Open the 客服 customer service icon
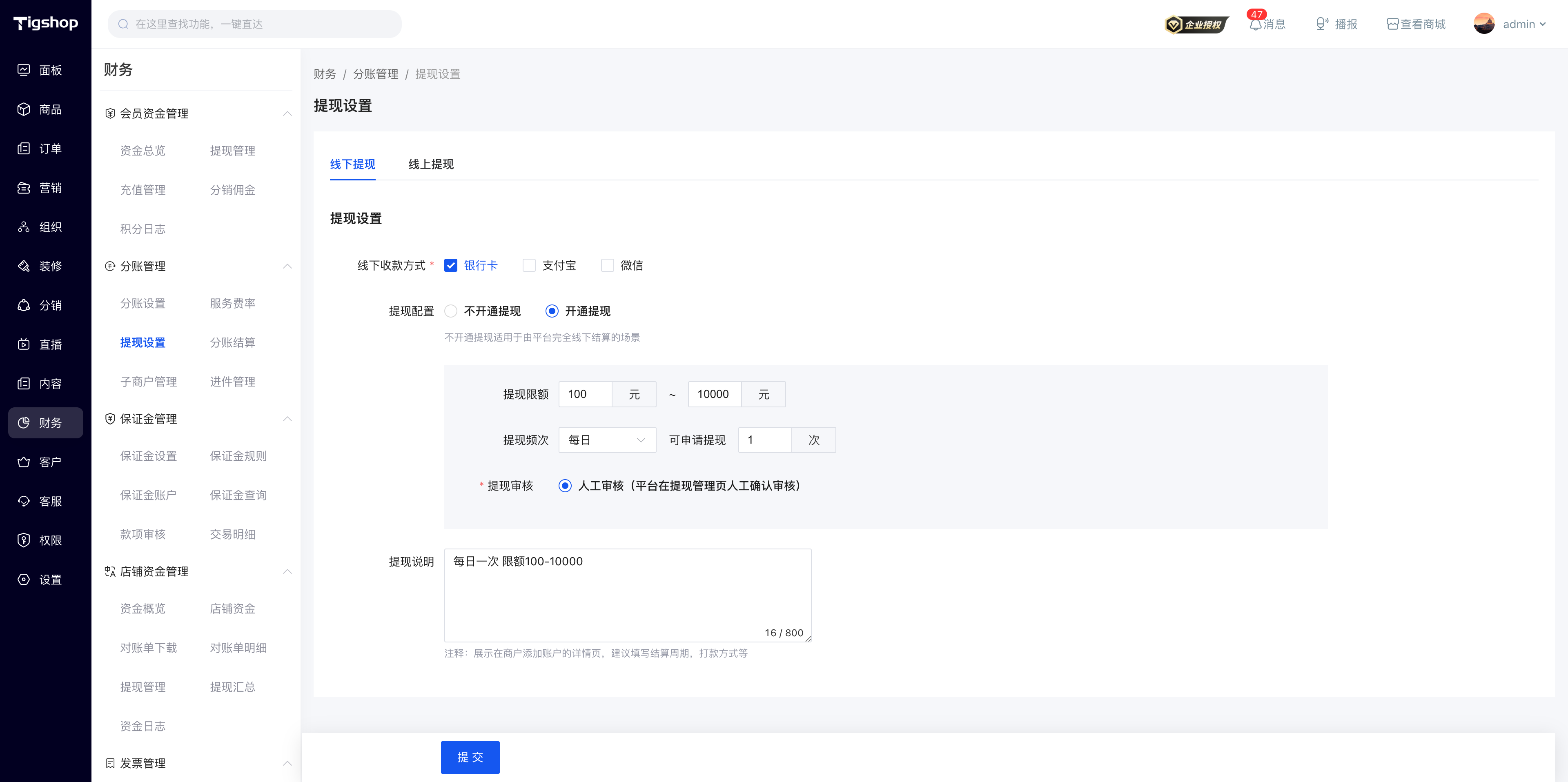Screen dimensions: 1568x782 [24, 501]
